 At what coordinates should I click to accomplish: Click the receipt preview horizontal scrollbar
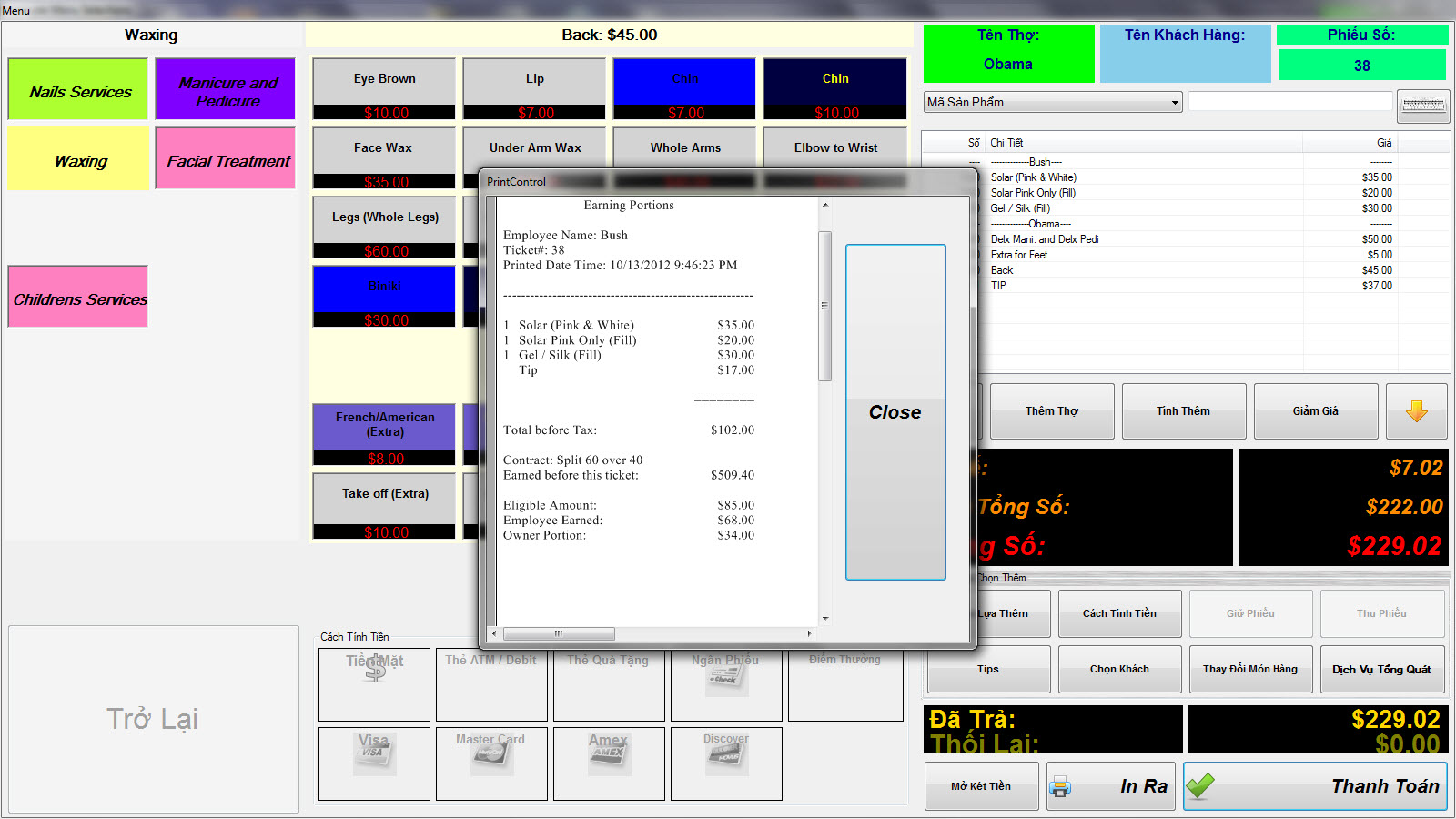click(559, 633)
